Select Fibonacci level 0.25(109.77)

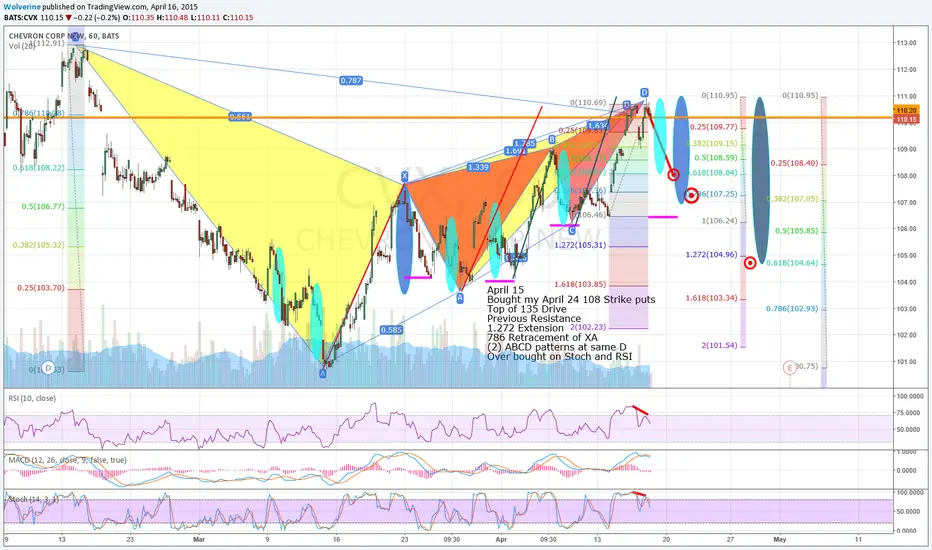point(713,127)
